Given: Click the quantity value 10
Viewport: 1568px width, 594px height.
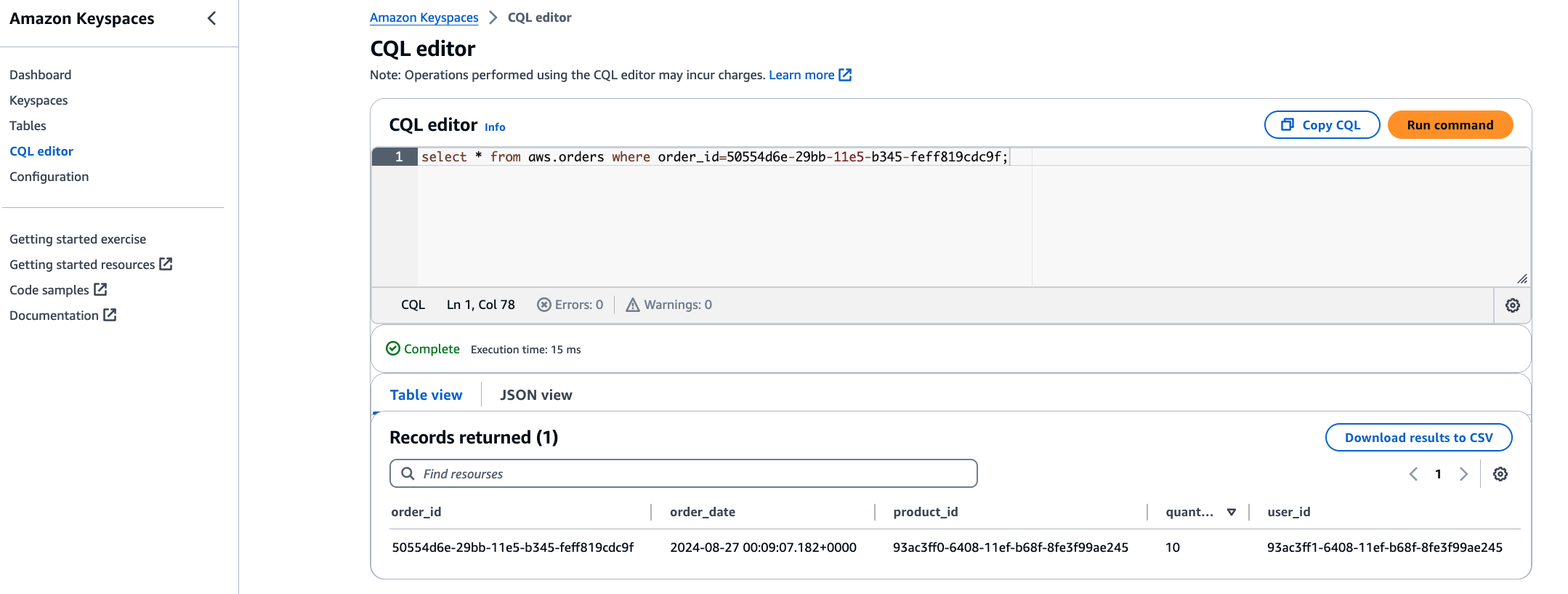Looking at the screenshot, I should tap(1173, 547).
